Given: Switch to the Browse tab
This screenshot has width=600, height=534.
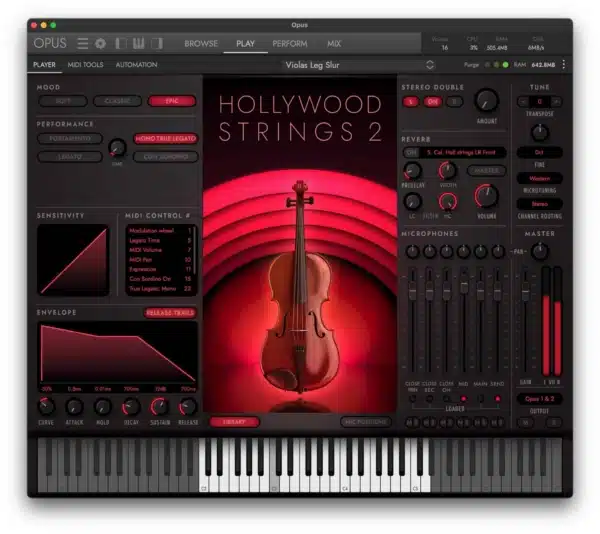Looking at the screenshot, I should coord(201,44).
